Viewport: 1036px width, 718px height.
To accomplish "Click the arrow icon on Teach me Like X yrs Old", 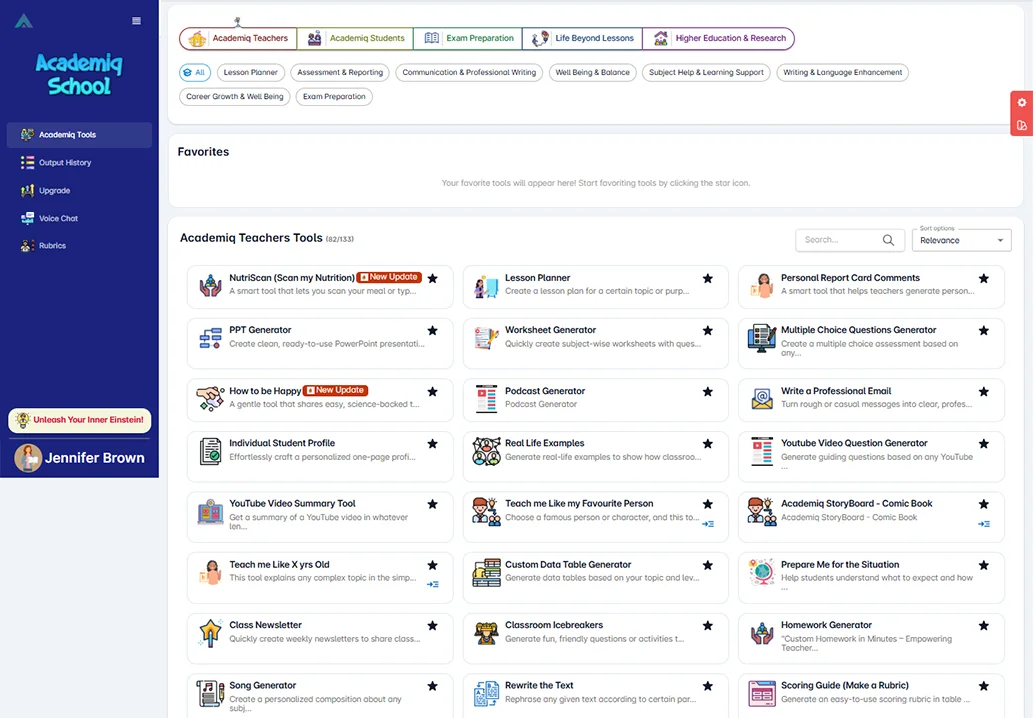I will pos(433,584).
